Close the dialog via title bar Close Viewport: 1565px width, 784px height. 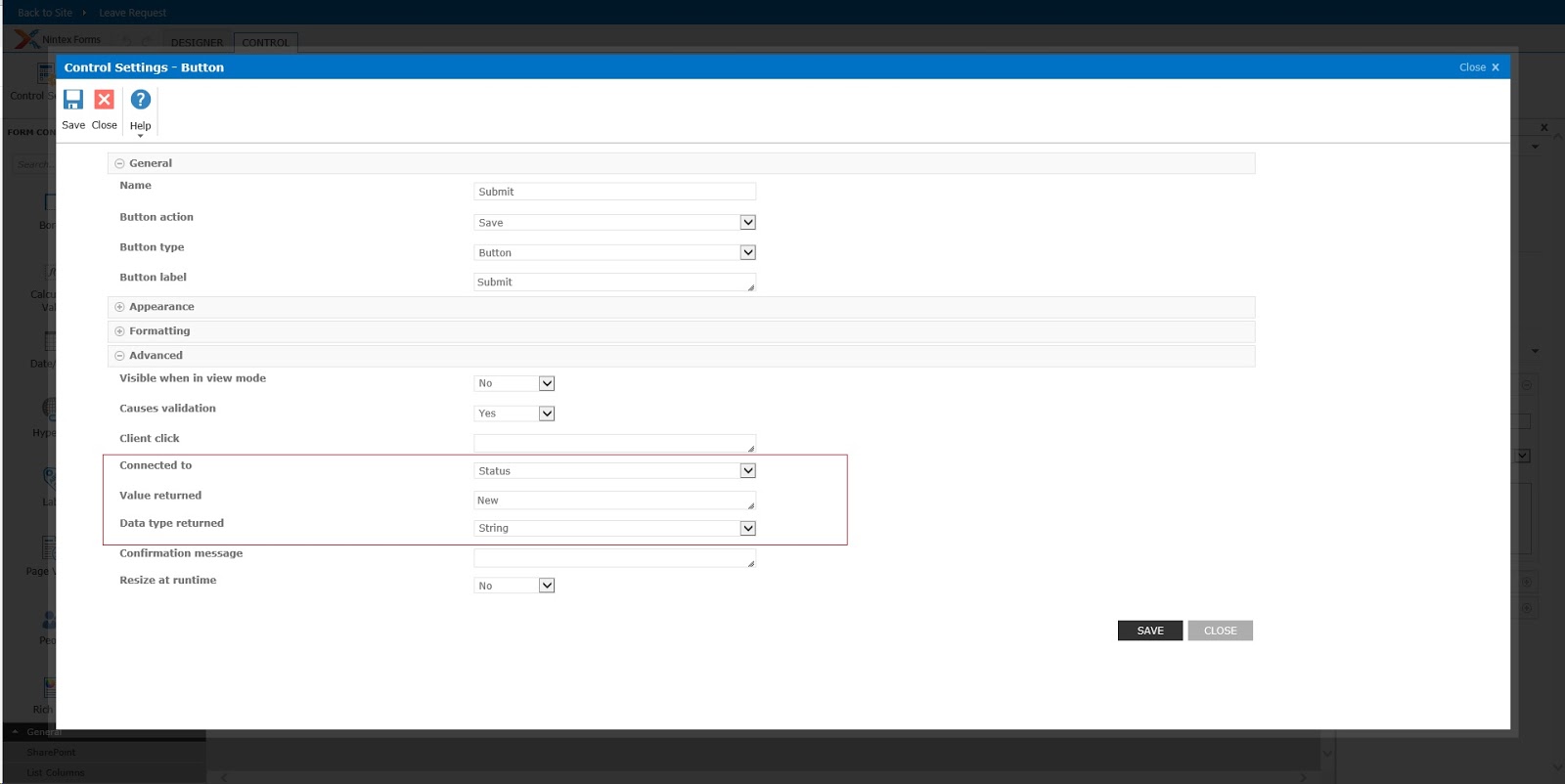click(x=1479, y=67)
